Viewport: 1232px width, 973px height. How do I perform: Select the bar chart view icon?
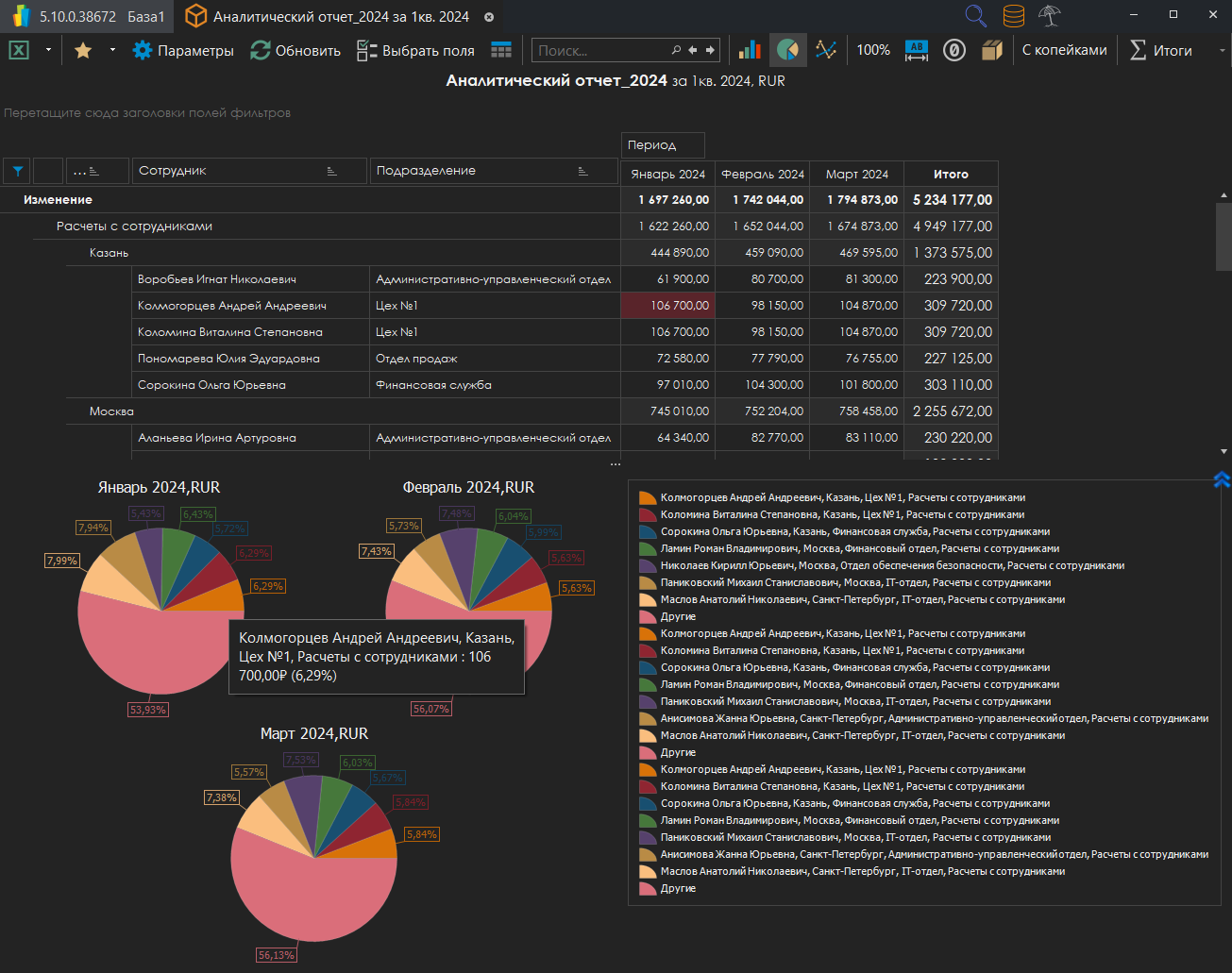tap(750, 50)
